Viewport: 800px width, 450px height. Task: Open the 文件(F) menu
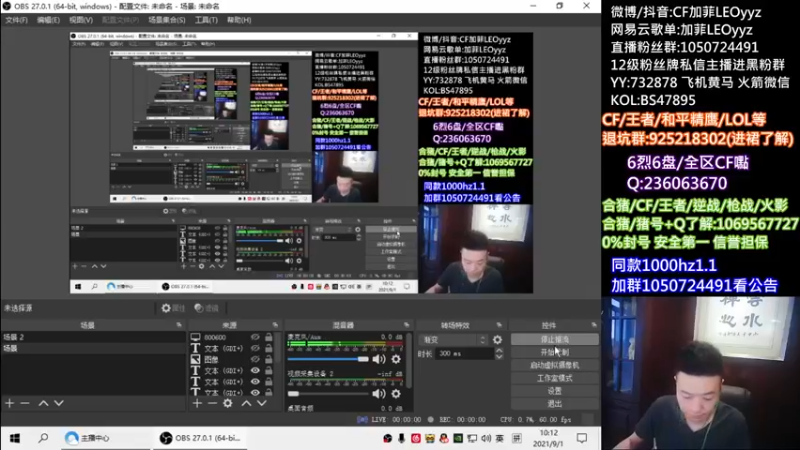[16, 20]
